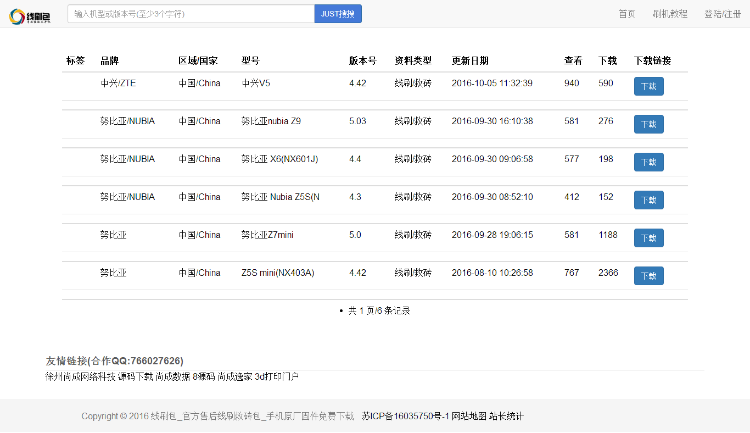Click the 标签 column header

(x=75, y=61)
